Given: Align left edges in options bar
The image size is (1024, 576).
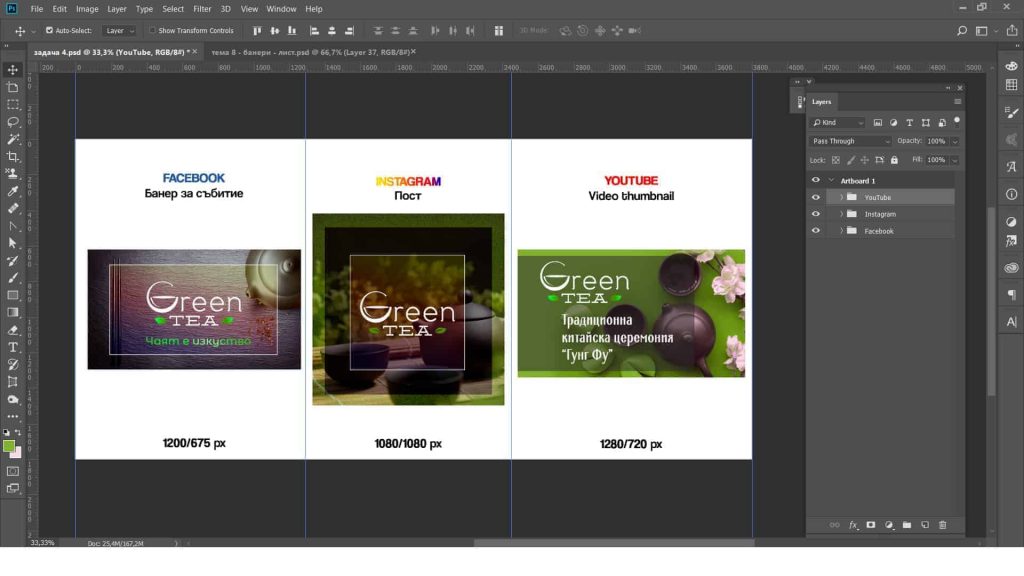Looking at the screenshot, I should pos(314,31).
